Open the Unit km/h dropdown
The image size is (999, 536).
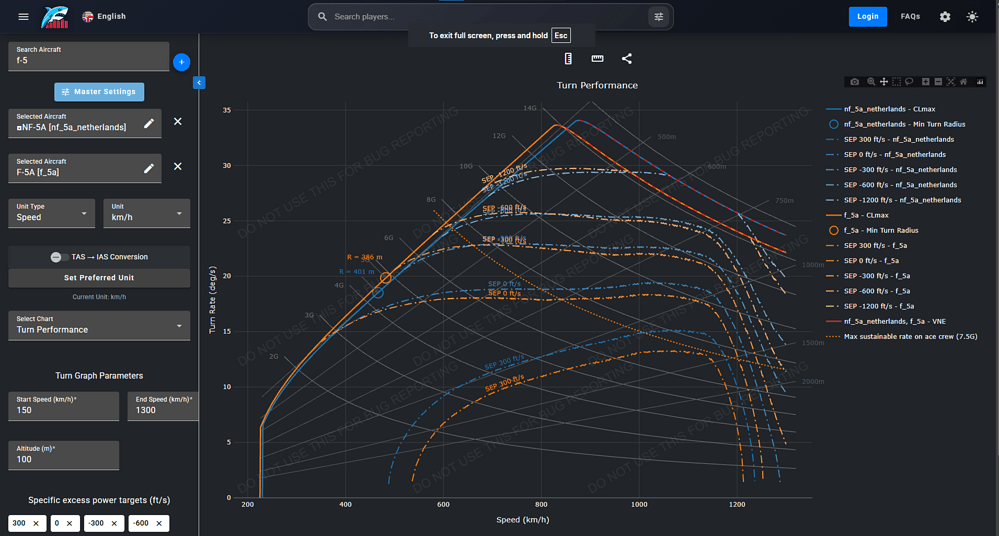(x=147, y=213)
